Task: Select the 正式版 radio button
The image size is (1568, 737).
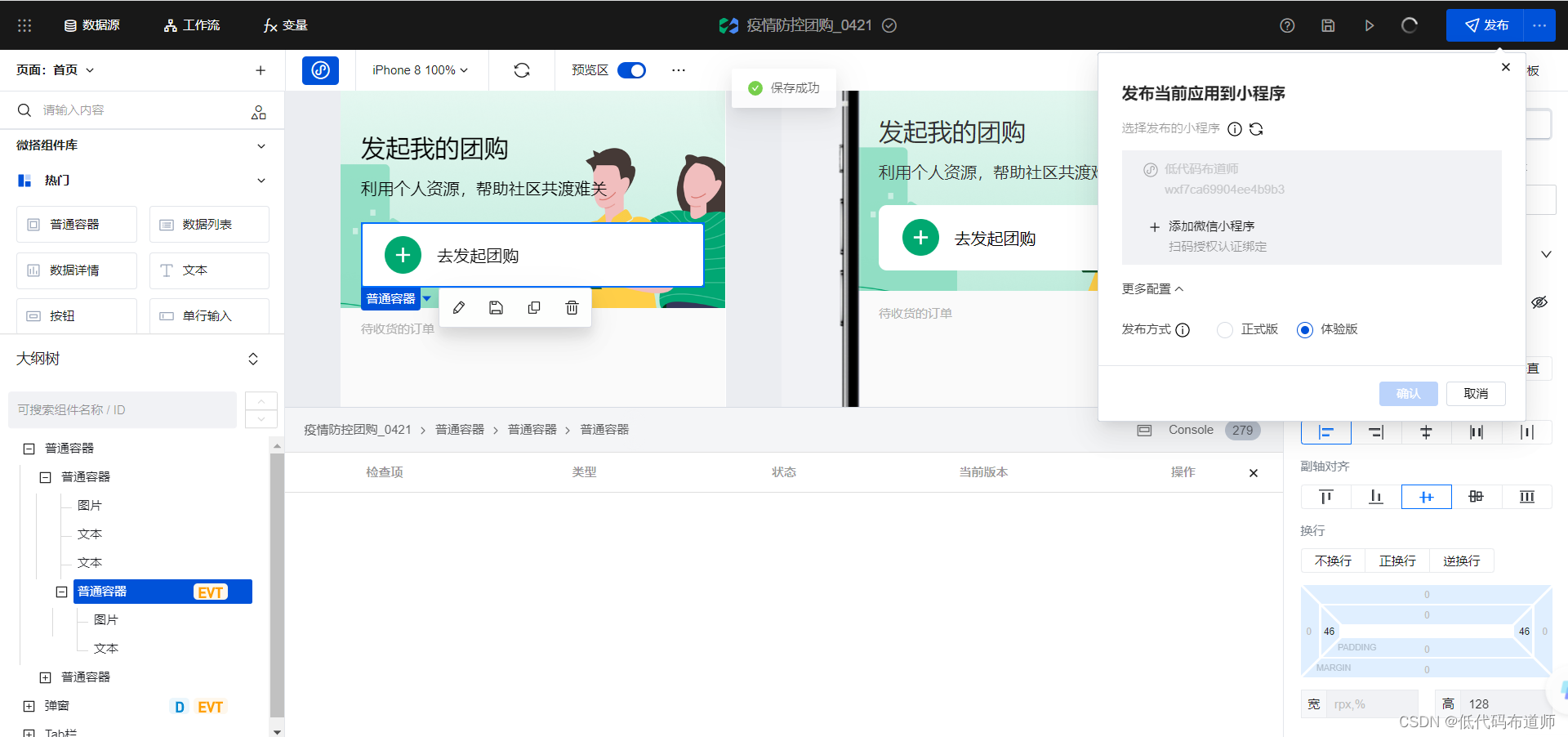Action: [x=1224, y=330]
